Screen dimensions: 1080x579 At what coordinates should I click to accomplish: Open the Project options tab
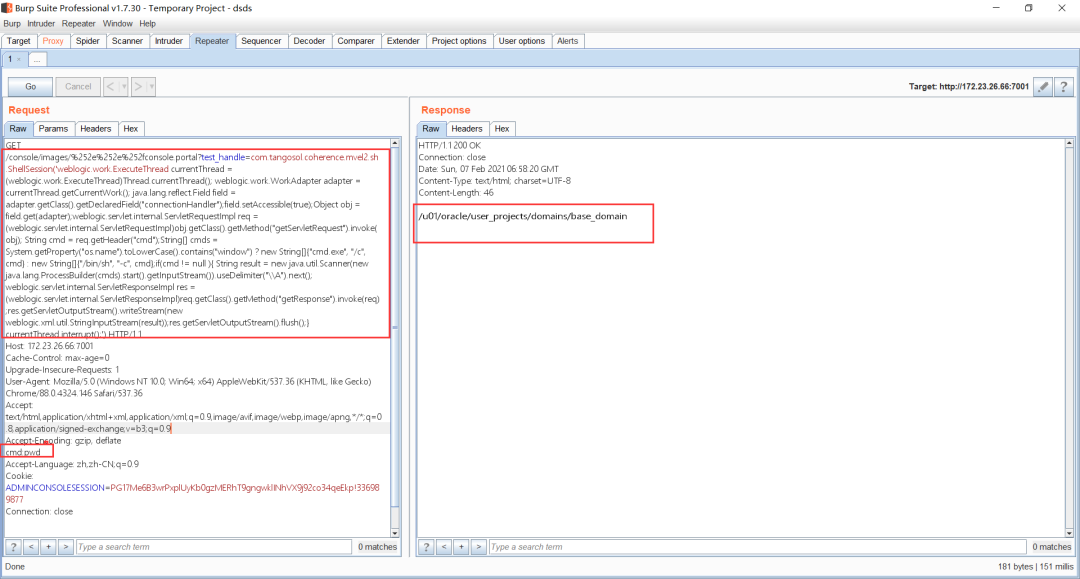(x=459, y=41)
